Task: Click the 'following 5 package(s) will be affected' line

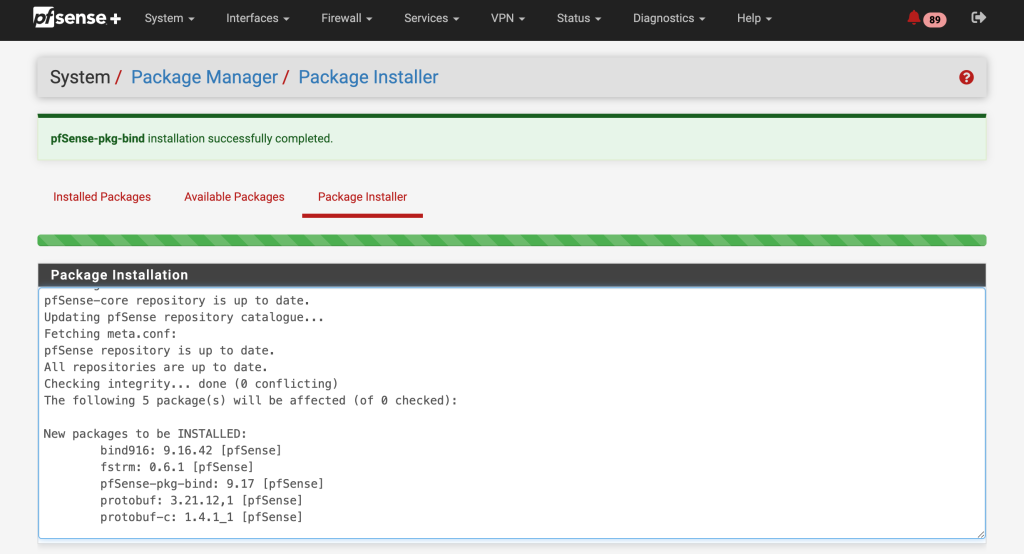Action: pos(251,400)
